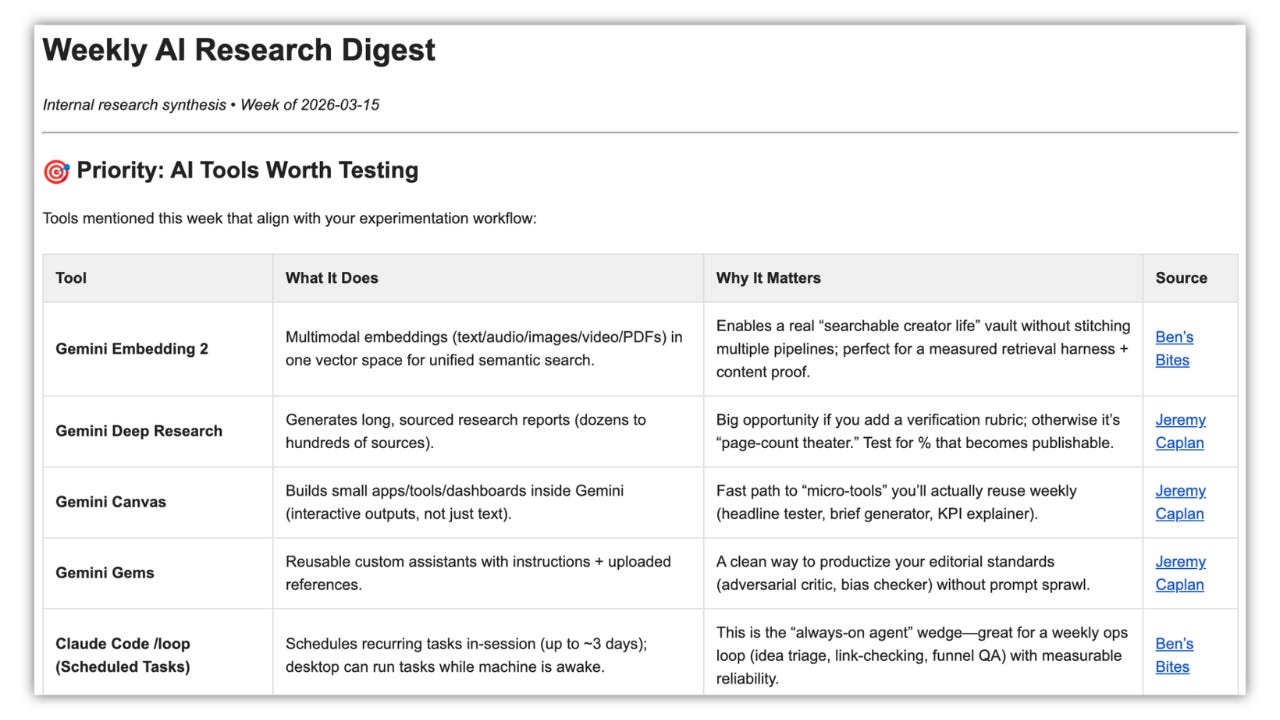Click the Tool column header
The width and height of the screenshot is (1280, 720).
(71, 278)
